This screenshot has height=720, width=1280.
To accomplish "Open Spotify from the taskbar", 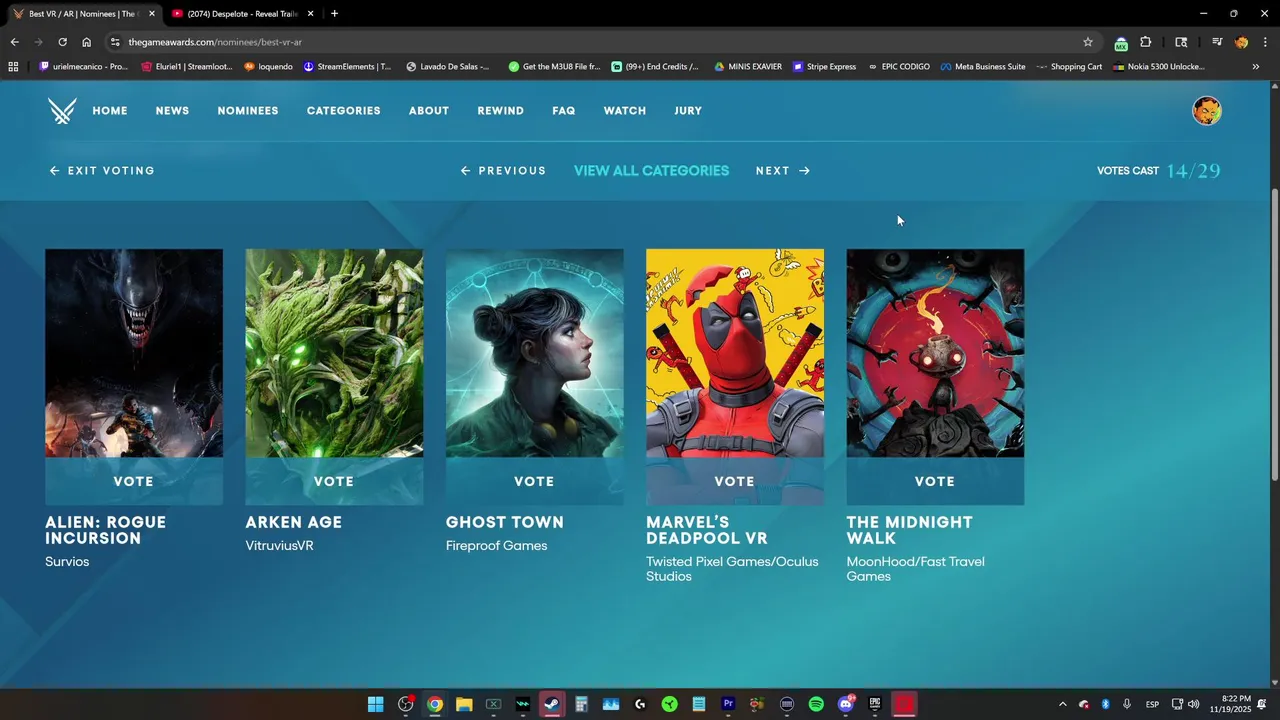I will tap(816, 704).
